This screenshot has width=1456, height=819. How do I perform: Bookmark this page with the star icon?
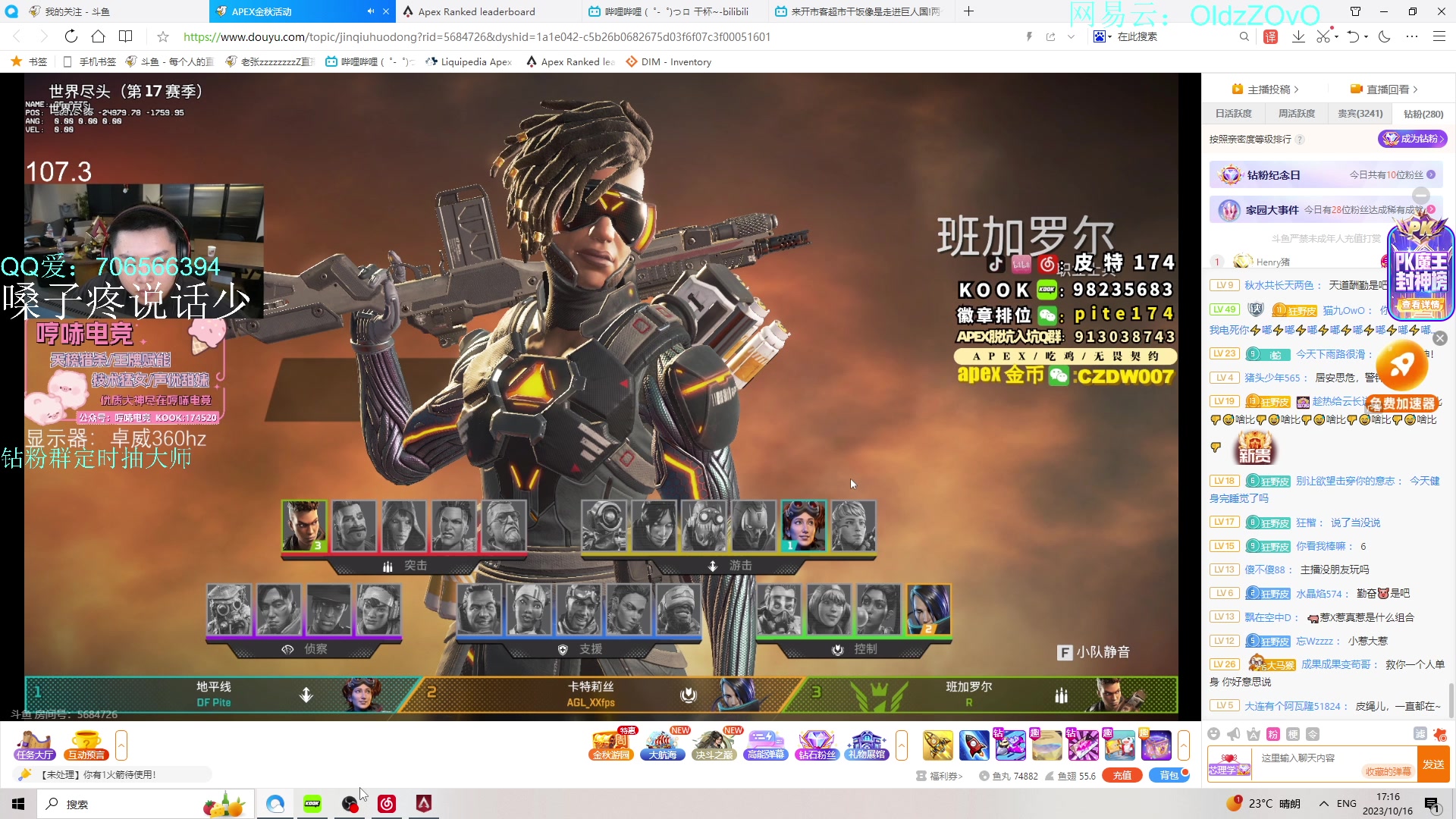click(x=162, y=36)
